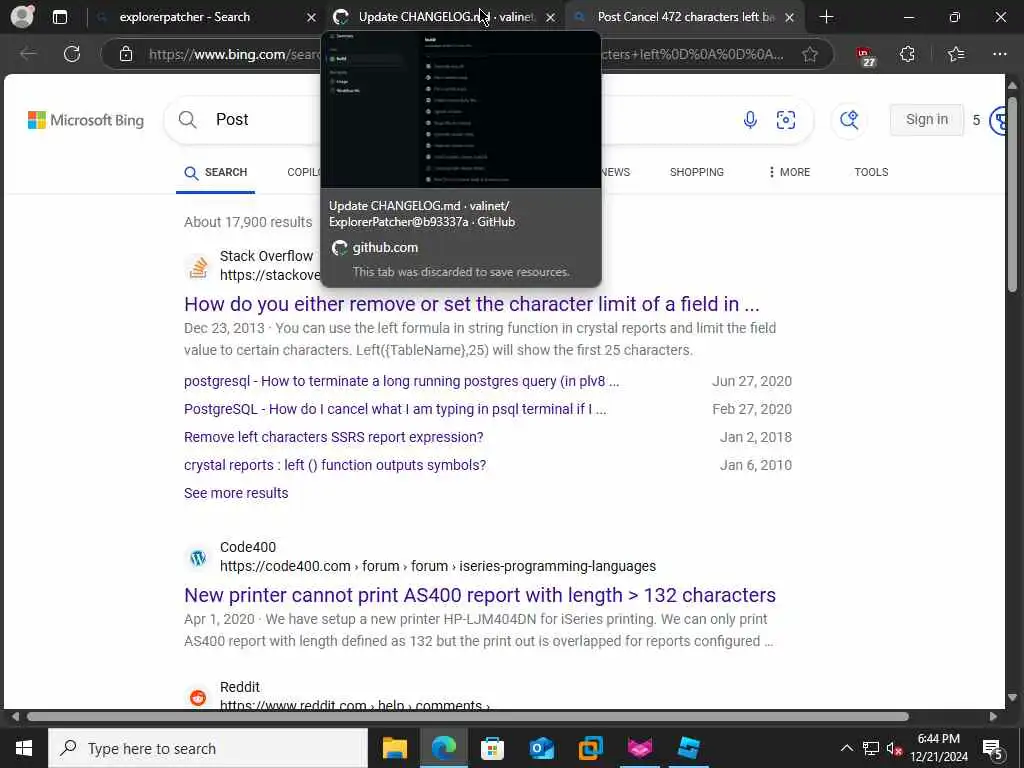Image resolution: width=1024 pixels, height=768 pixels.
Task: Click the Sign in button
Action: 926,120
